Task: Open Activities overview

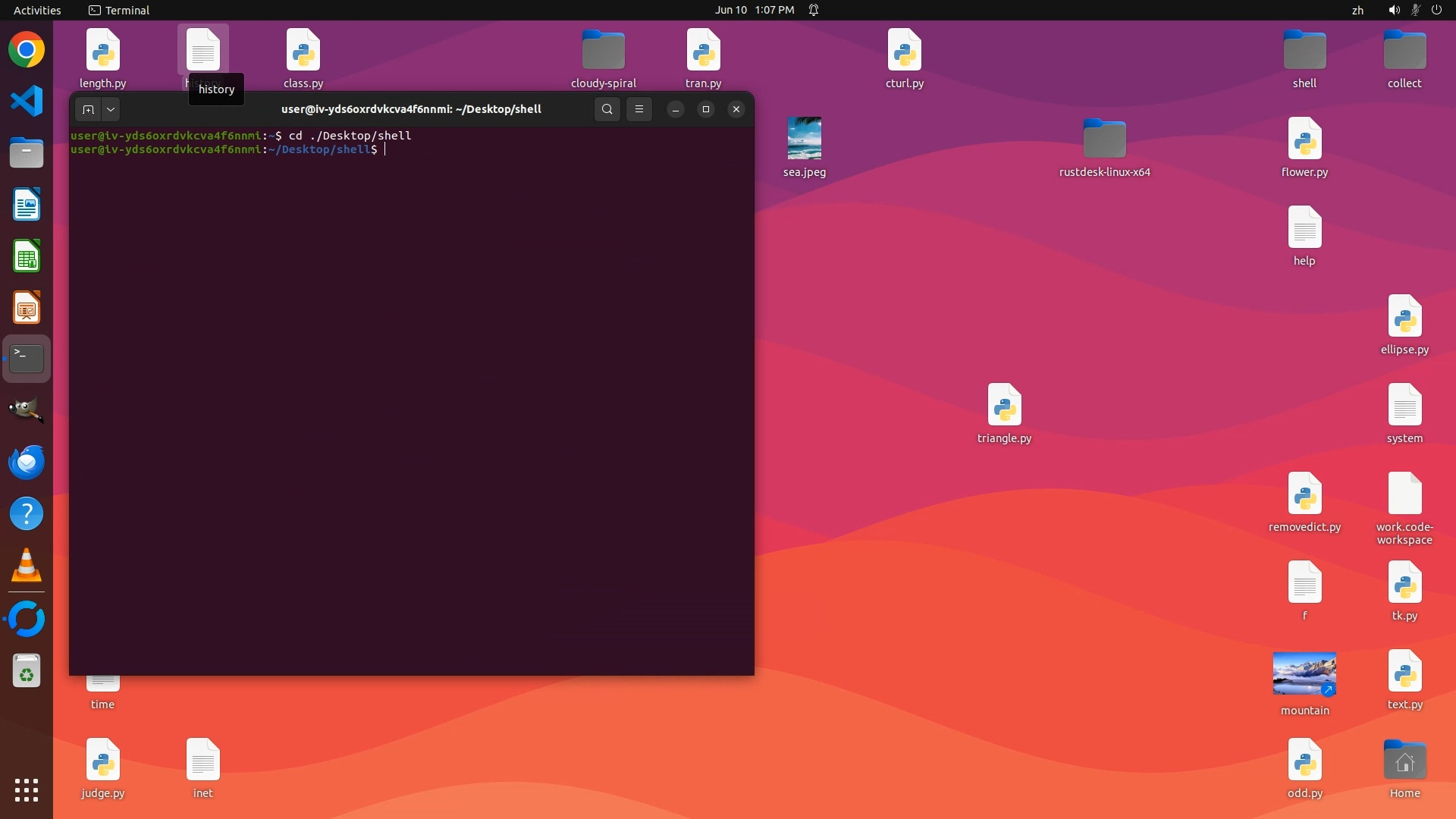Action: tap(37, 10)
